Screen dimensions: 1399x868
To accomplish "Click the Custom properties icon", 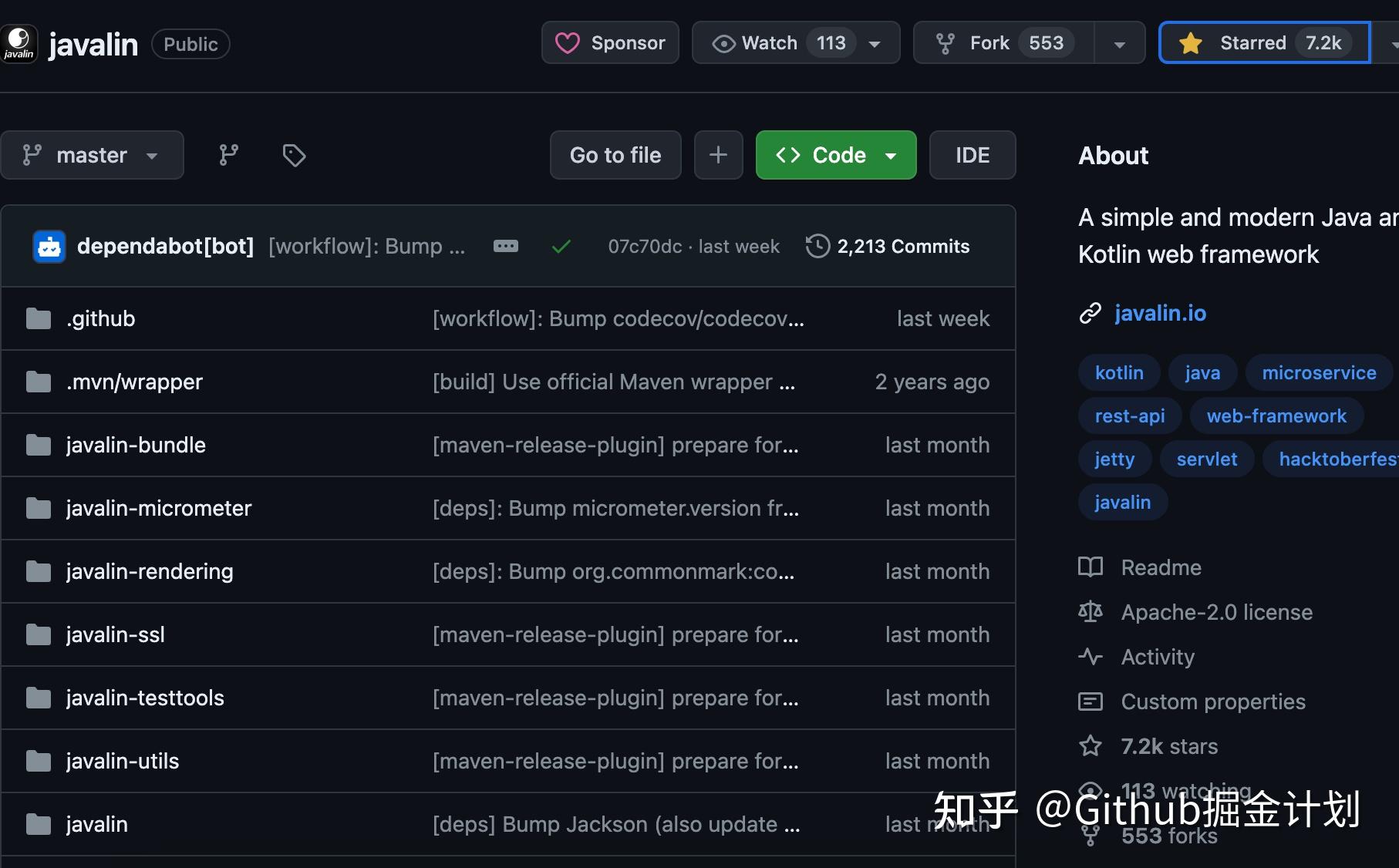I will (x=1090, y=701).
